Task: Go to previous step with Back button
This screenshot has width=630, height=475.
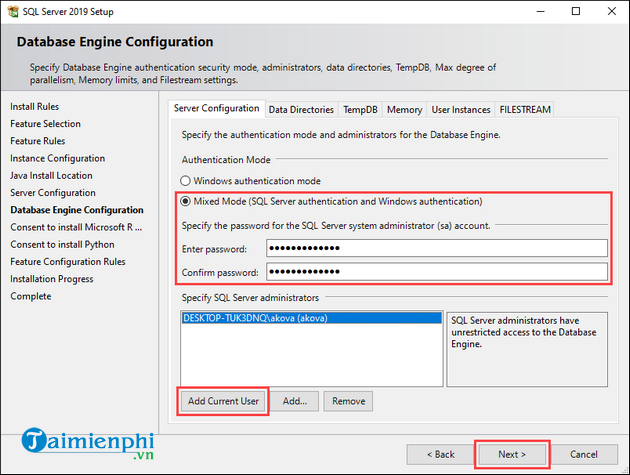Action: point(440,455)
